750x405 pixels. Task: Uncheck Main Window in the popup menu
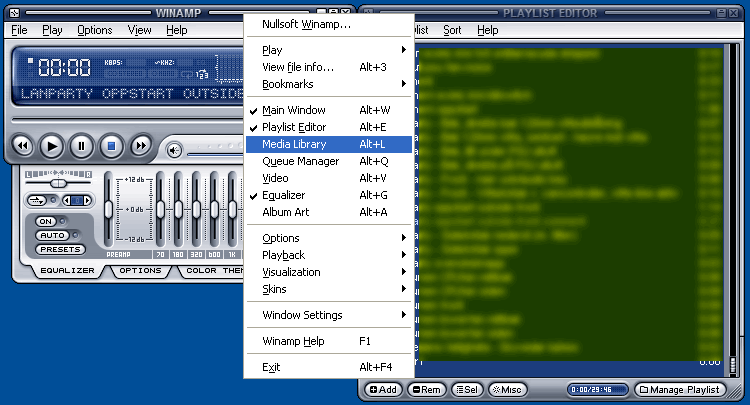329,110
